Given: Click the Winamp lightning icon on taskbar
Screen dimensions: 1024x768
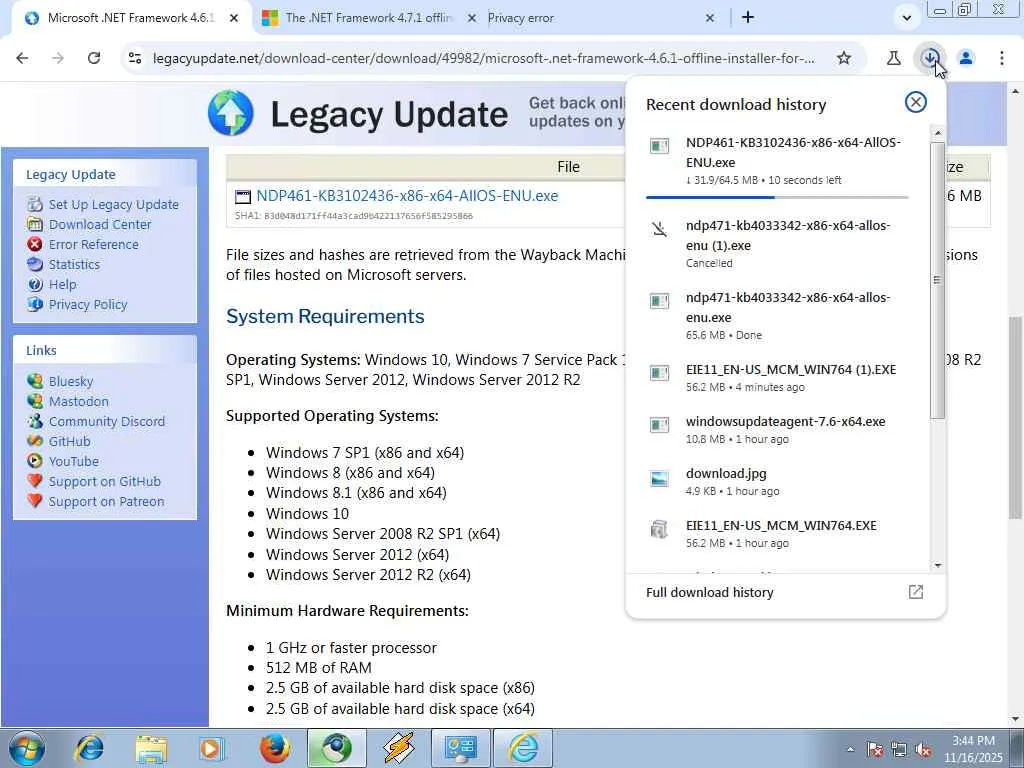Looking at the screenshot, I should tap(399, 748).
